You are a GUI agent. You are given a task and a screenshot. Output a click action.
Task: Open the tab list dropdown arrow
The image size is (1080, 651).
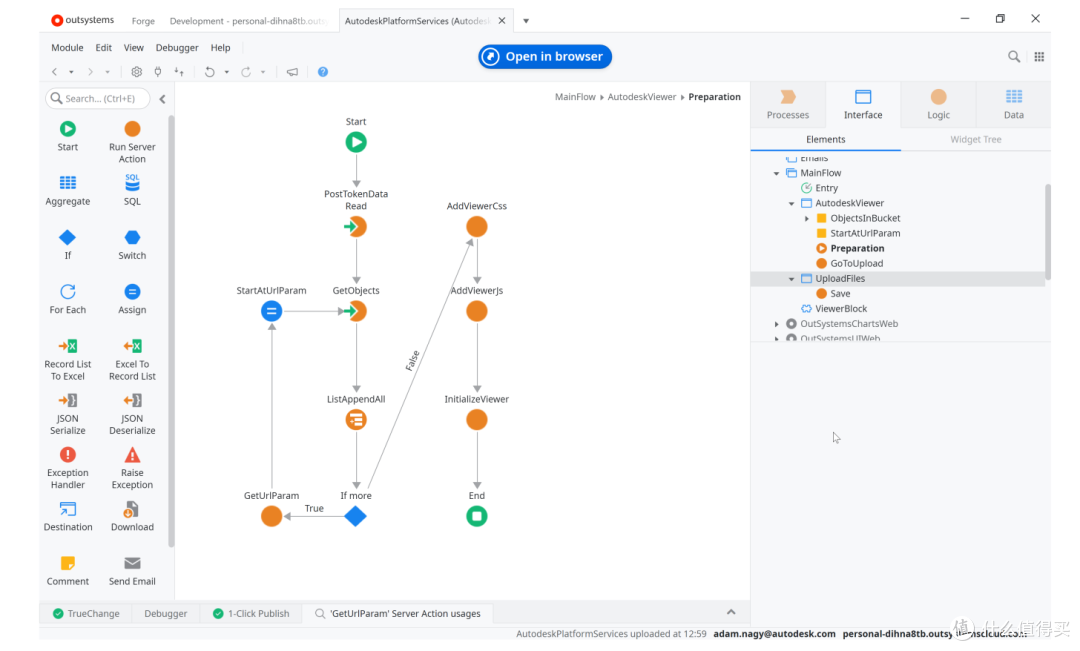[x=526, y=21]
